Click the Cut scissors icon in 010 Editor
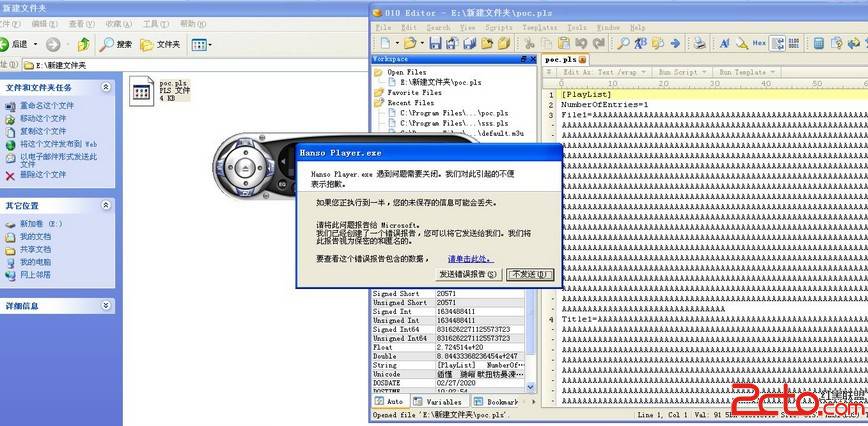Screen dimensions: 868x426 point(529,43)
